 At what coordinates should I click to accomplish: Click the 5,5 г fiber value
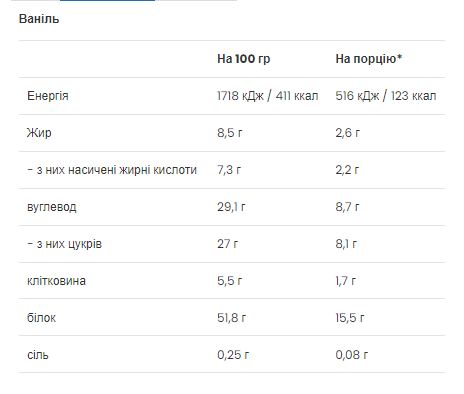[230, 281]
